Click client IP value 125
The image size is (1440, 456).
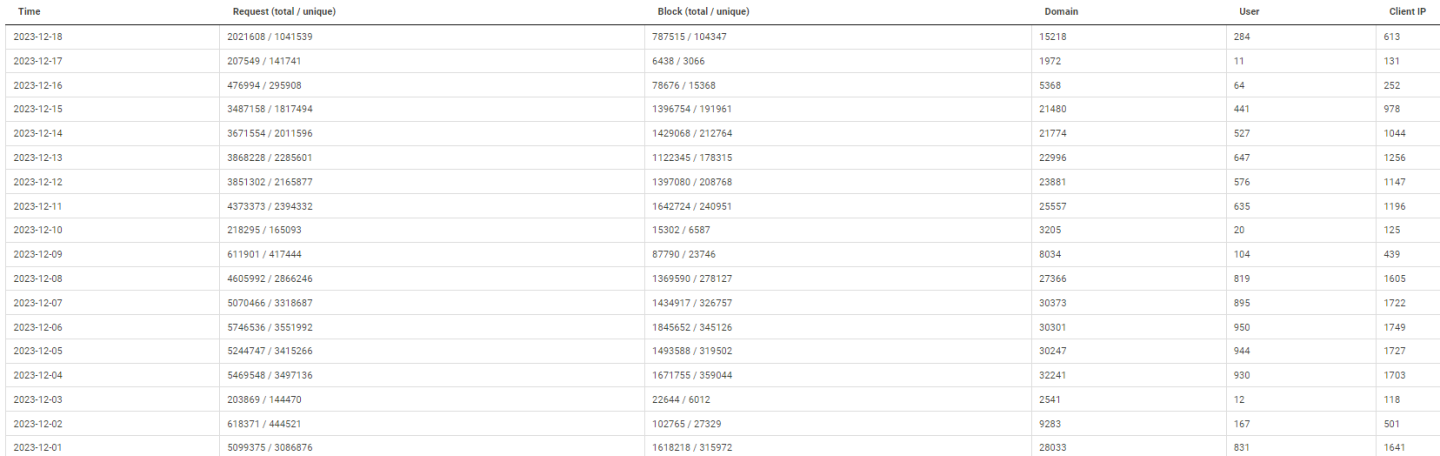pos(1392,230)
